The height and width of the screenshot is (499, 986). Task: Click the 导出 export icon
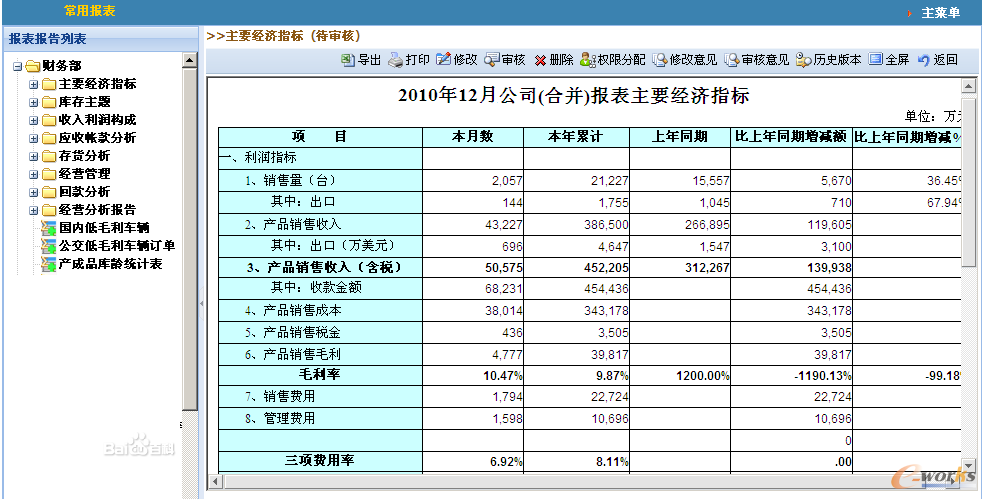[348, 60]
